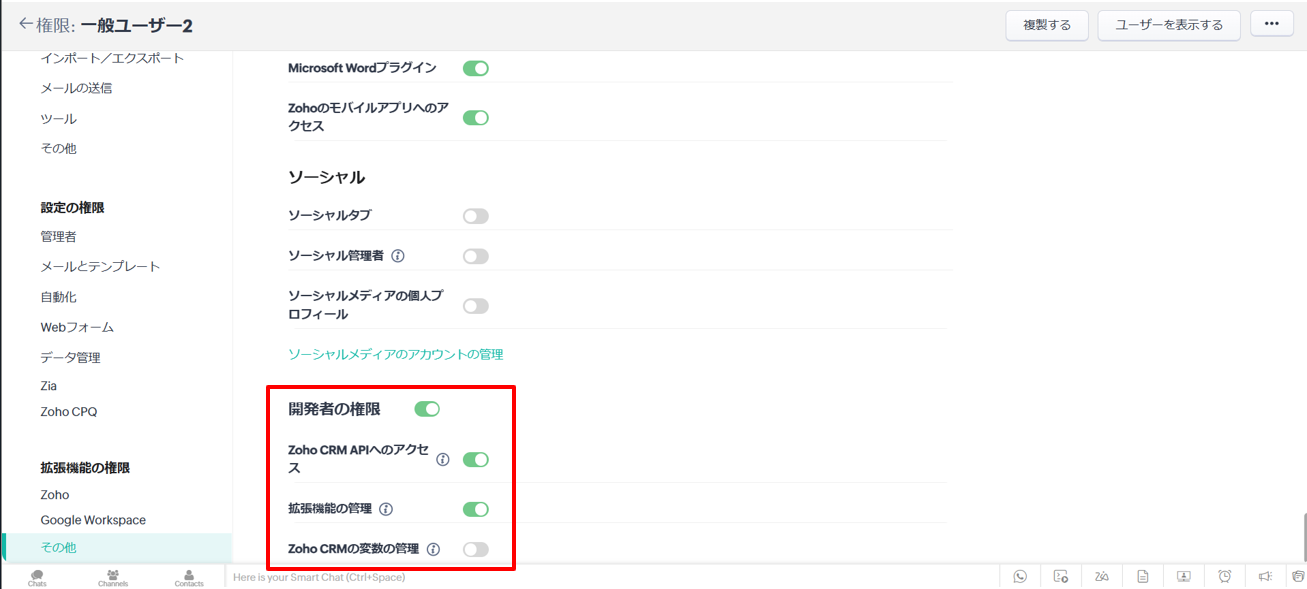Open ソーシャルメディアのアカウントの管理 link
Viewport: 1307px width, 589px height.
pos(395,354)
